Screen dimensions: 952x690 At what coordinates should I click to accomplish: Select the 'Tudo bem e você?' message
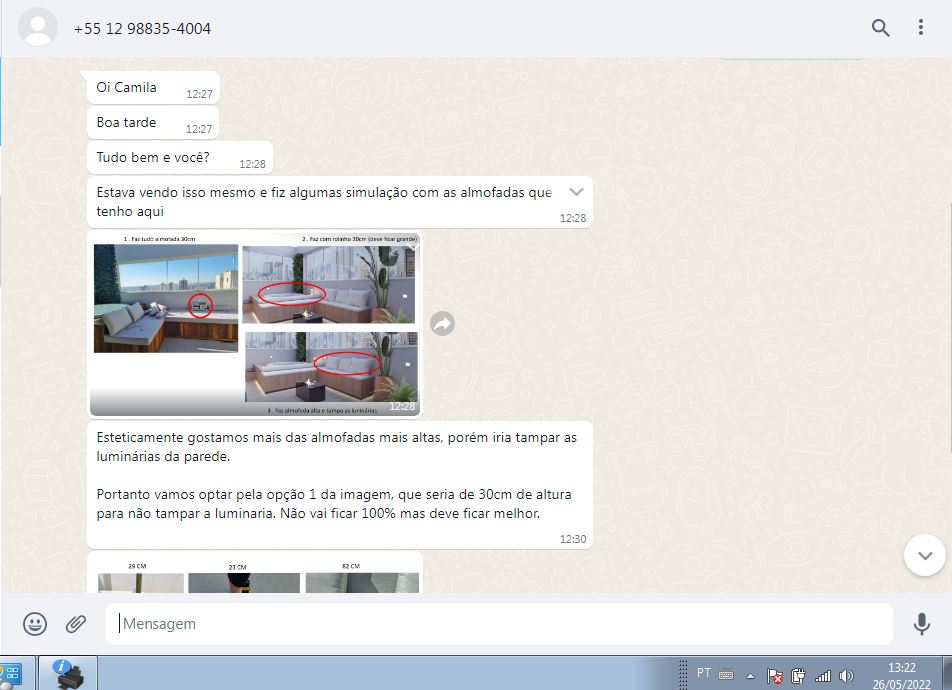pos(180,158)
